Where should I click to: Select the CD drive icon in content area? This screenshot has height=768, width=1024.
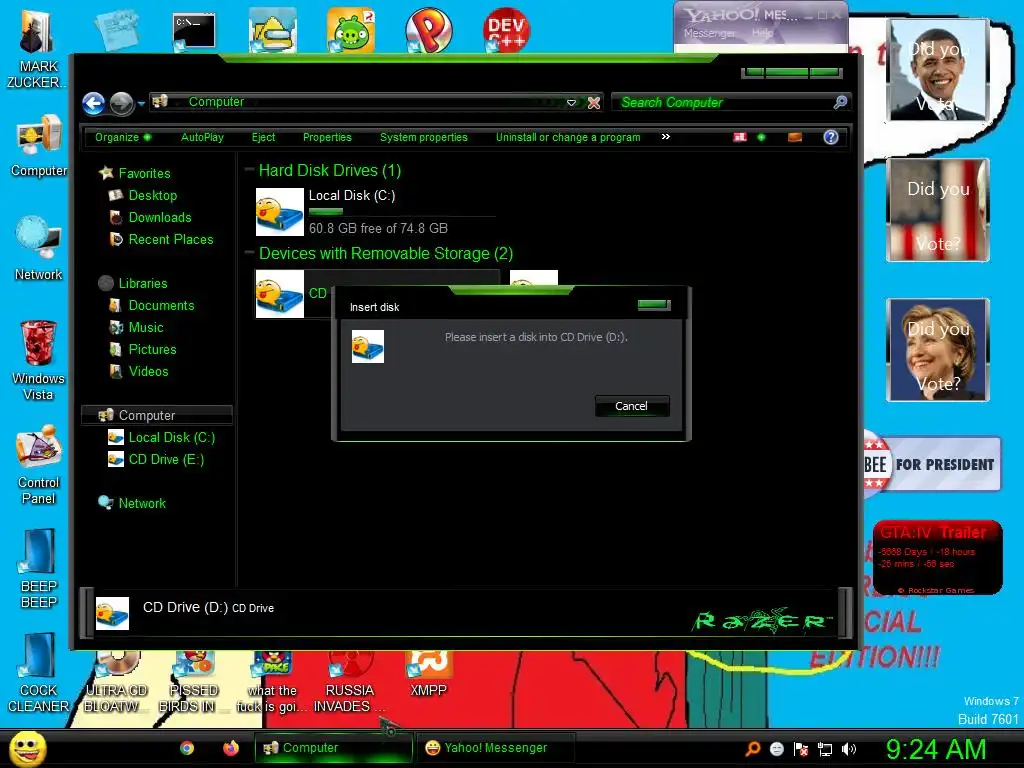(x=280, y=294)
